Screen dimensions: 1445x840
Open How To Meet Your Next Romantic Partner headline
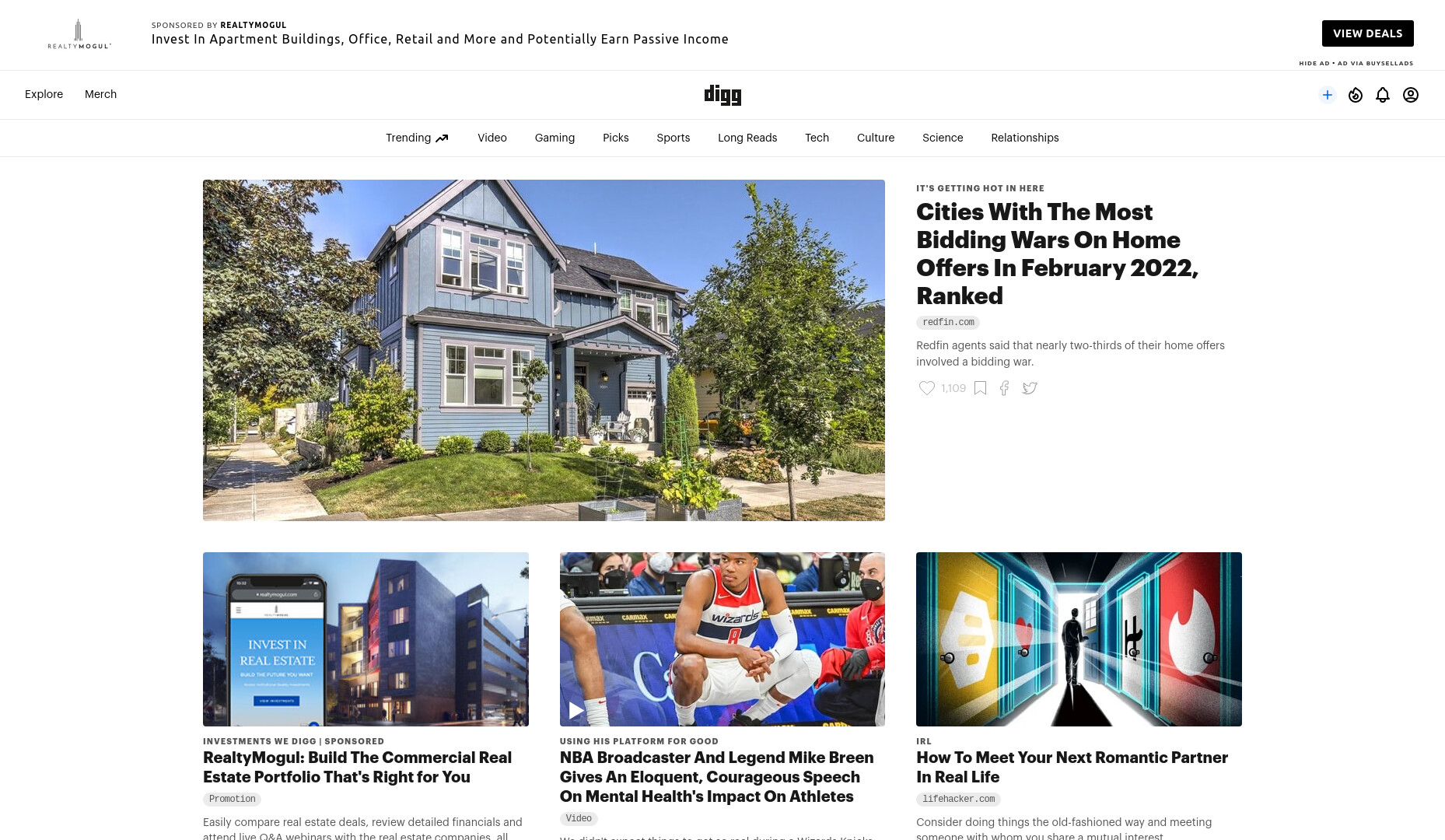(x=1072, y=767)
